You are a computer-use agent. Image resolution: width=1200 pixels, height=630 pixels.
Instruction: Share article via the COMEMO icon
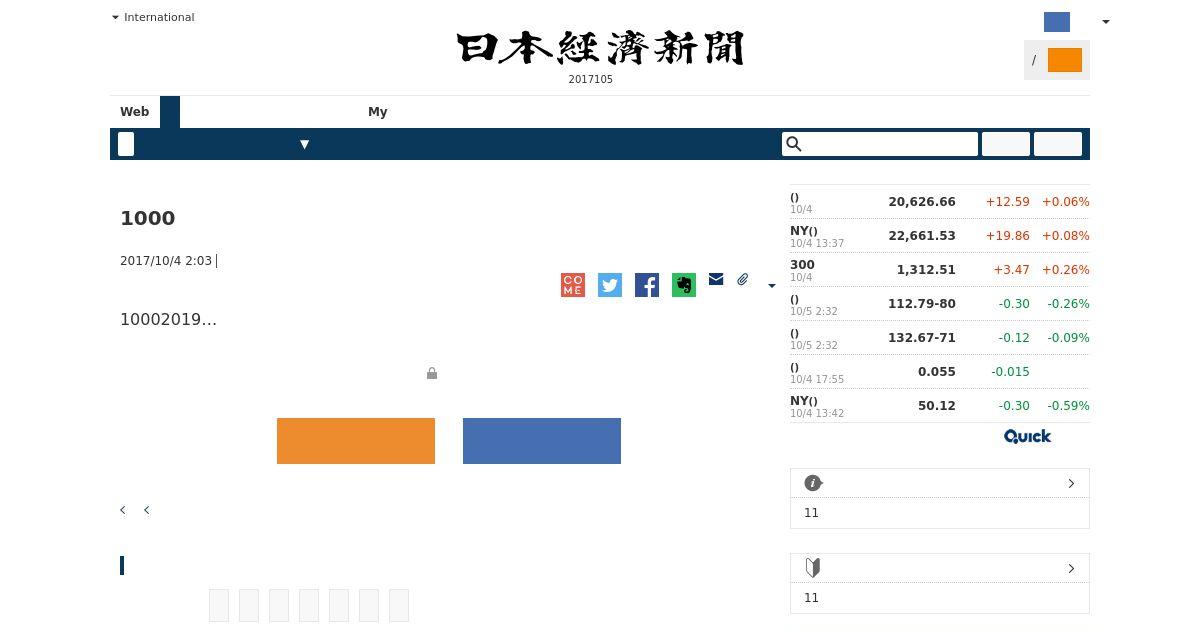[573, 285]
